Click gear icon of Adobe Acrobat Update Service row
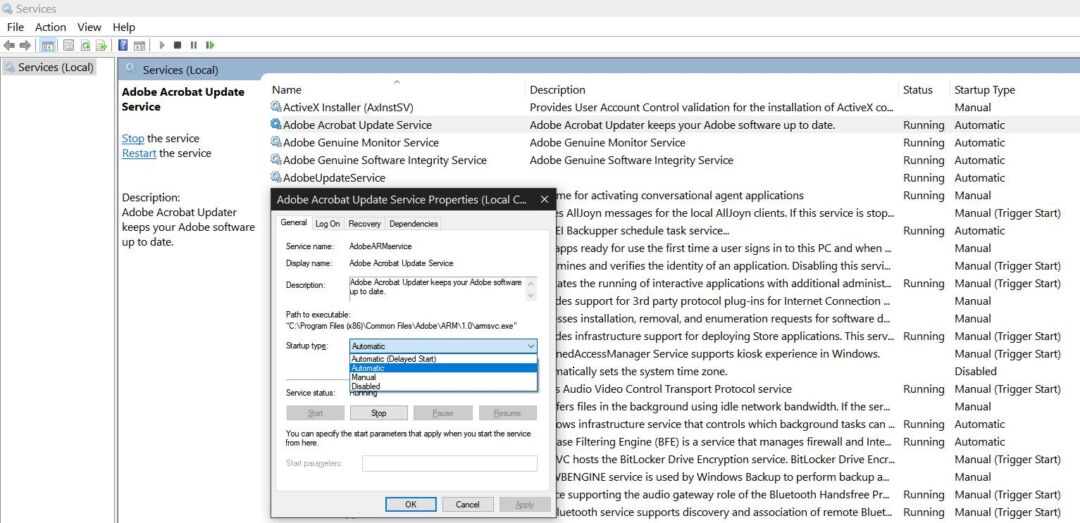Screen dimensions: 1080x523 (276, 125)
